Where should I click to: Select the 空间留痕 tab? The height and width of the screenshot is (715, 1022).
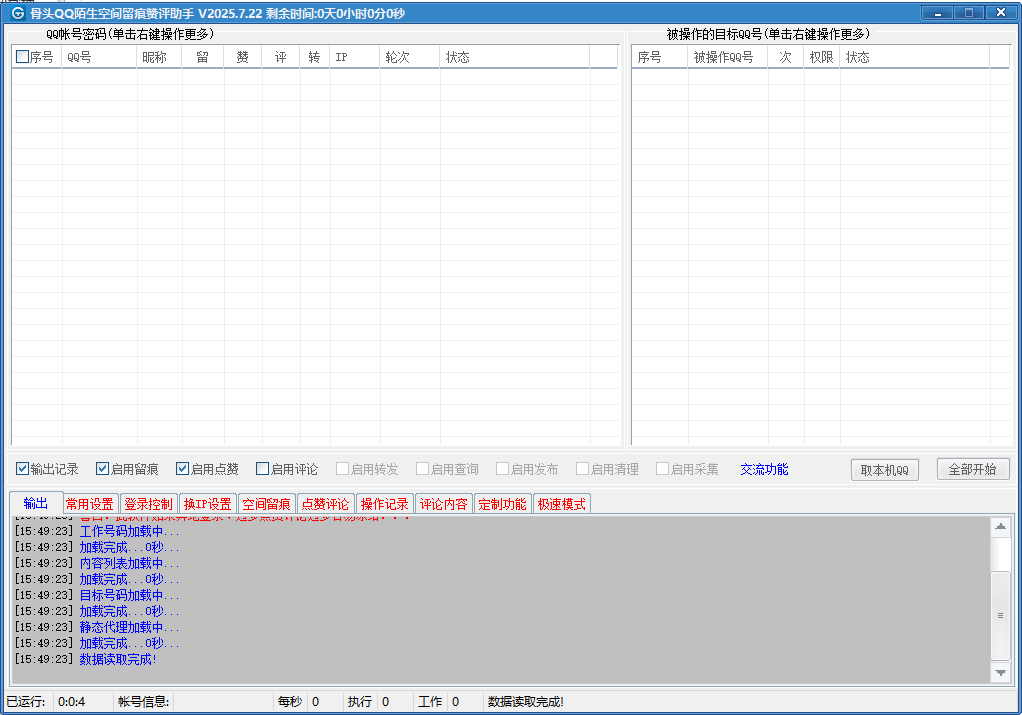tap(266, 504)
